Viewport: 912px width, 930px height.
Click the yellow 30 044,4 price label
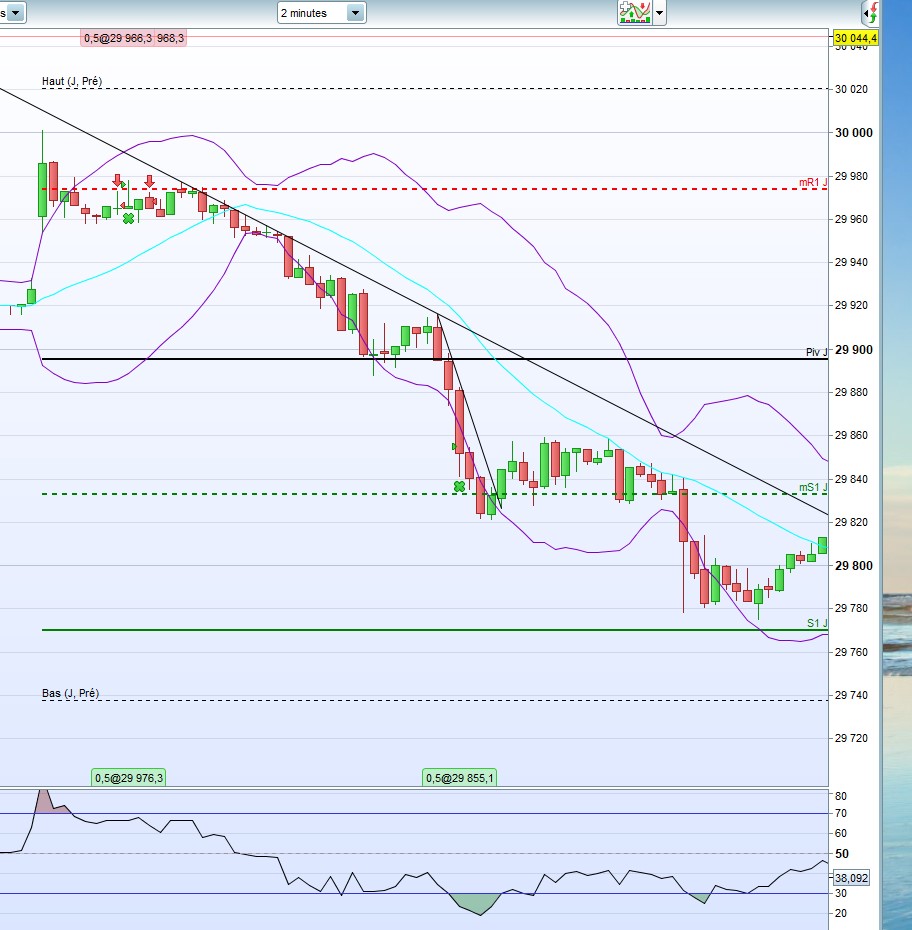[855, 39]
